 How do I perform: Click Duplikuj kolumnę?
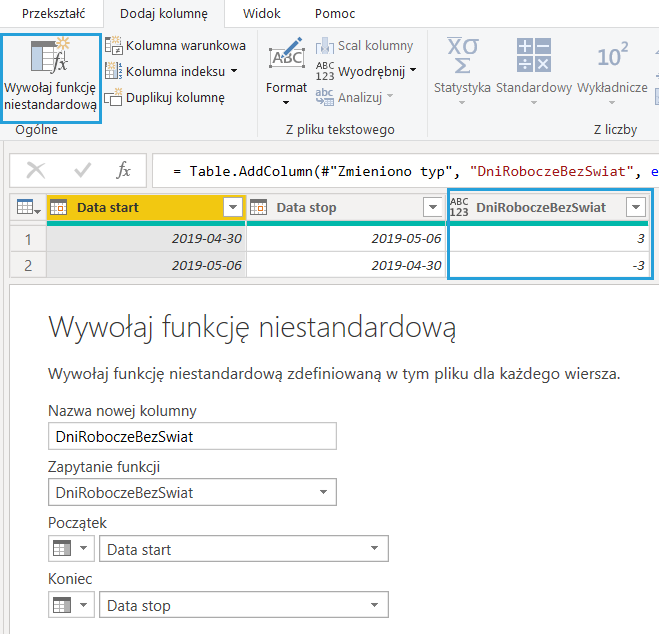tap(165, 97)
